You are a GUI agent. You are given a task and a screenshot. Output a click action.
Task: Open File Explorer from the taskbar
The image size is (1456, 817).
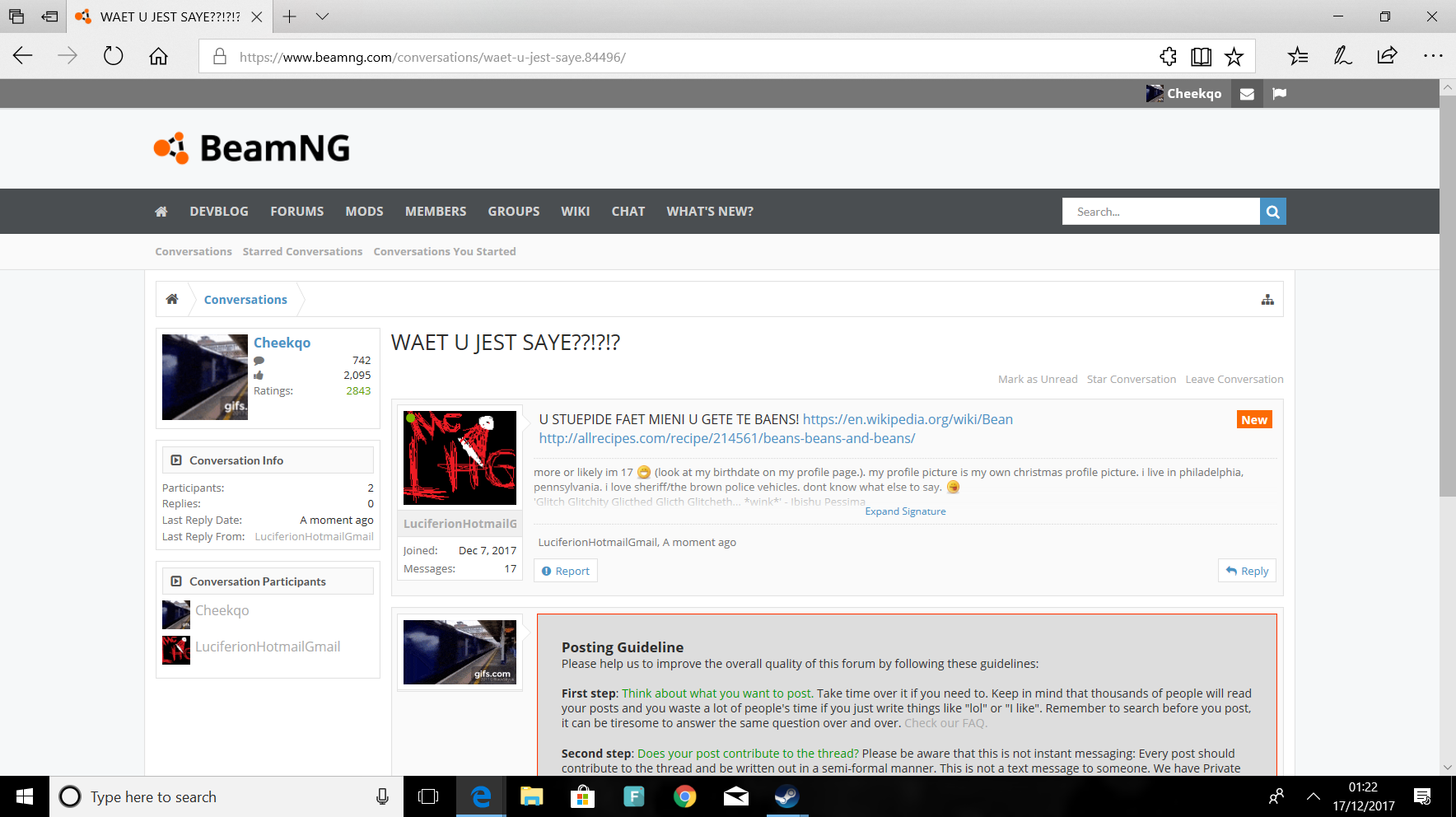pyautogui.click(x=531, y=796)
